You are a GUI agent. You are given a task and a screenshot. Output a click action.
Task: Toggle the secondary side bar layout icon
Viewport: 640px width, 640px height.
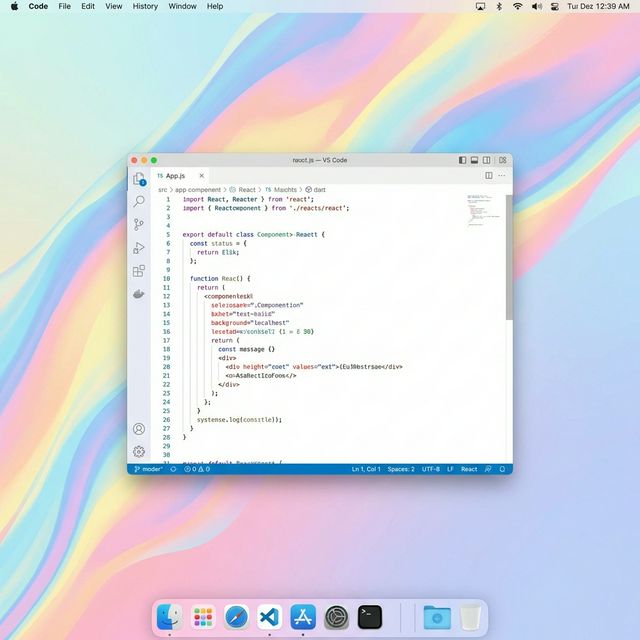click(487, 160)
